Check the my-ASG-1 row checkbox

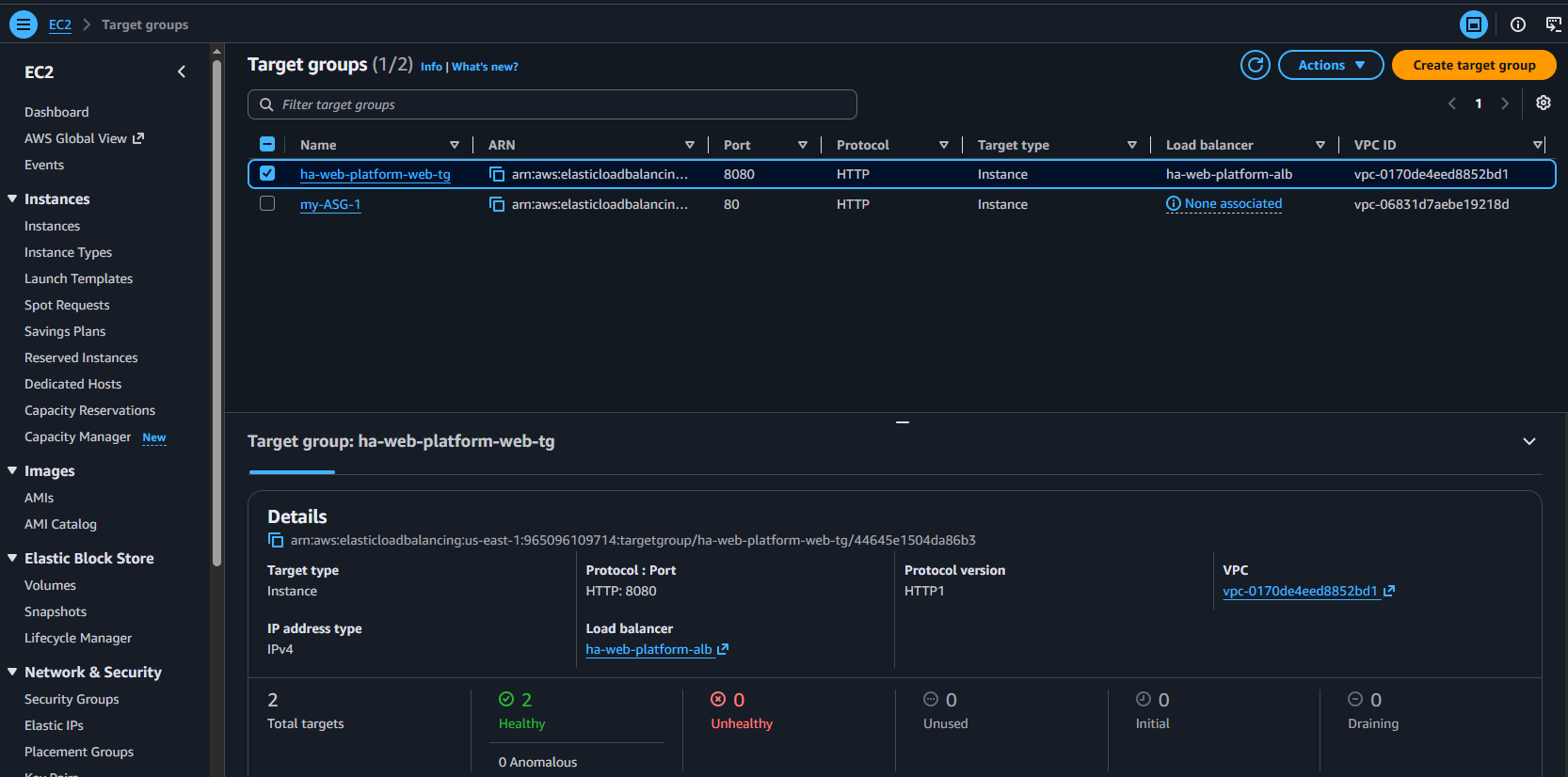[x=267, y=203]
